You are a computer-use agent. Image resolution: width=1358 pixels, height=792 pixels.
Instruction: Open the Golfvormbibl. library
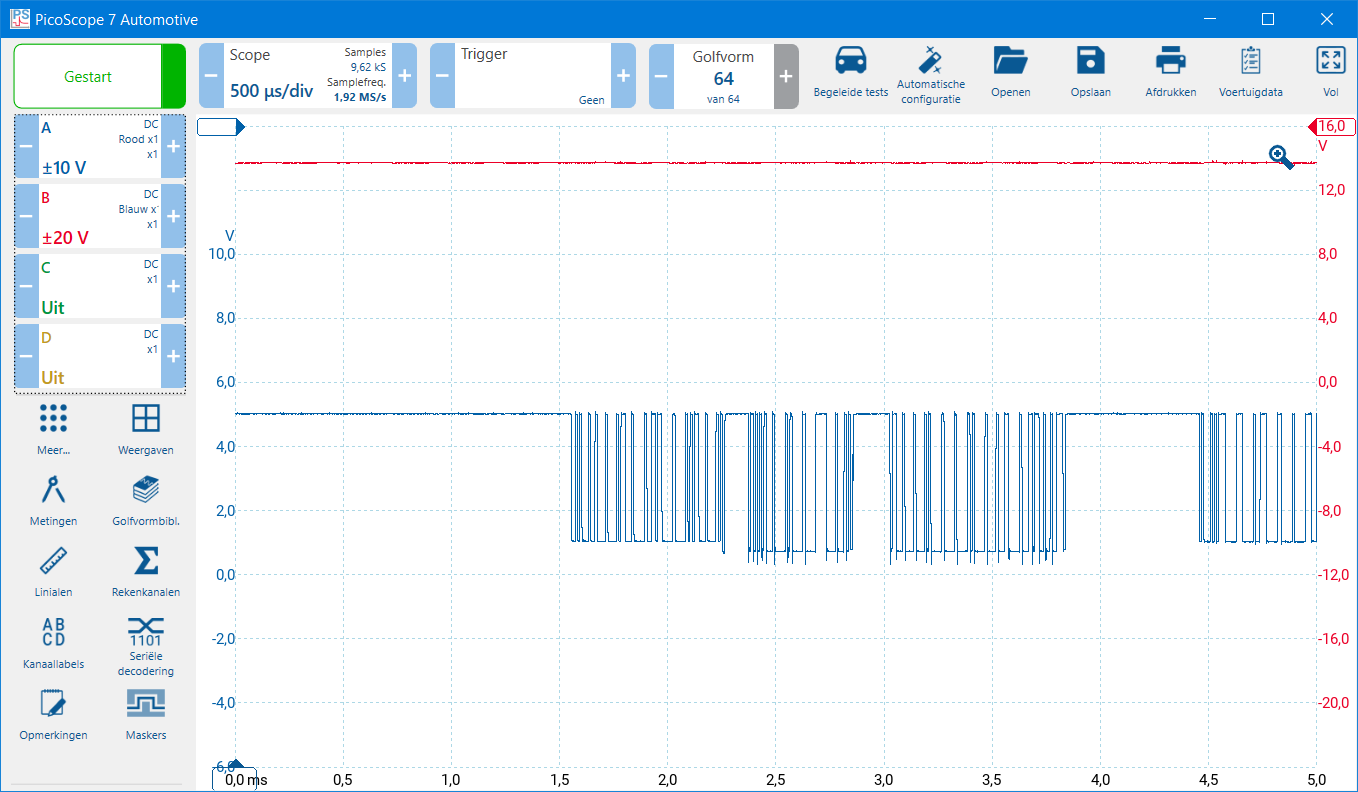(146, 490)
